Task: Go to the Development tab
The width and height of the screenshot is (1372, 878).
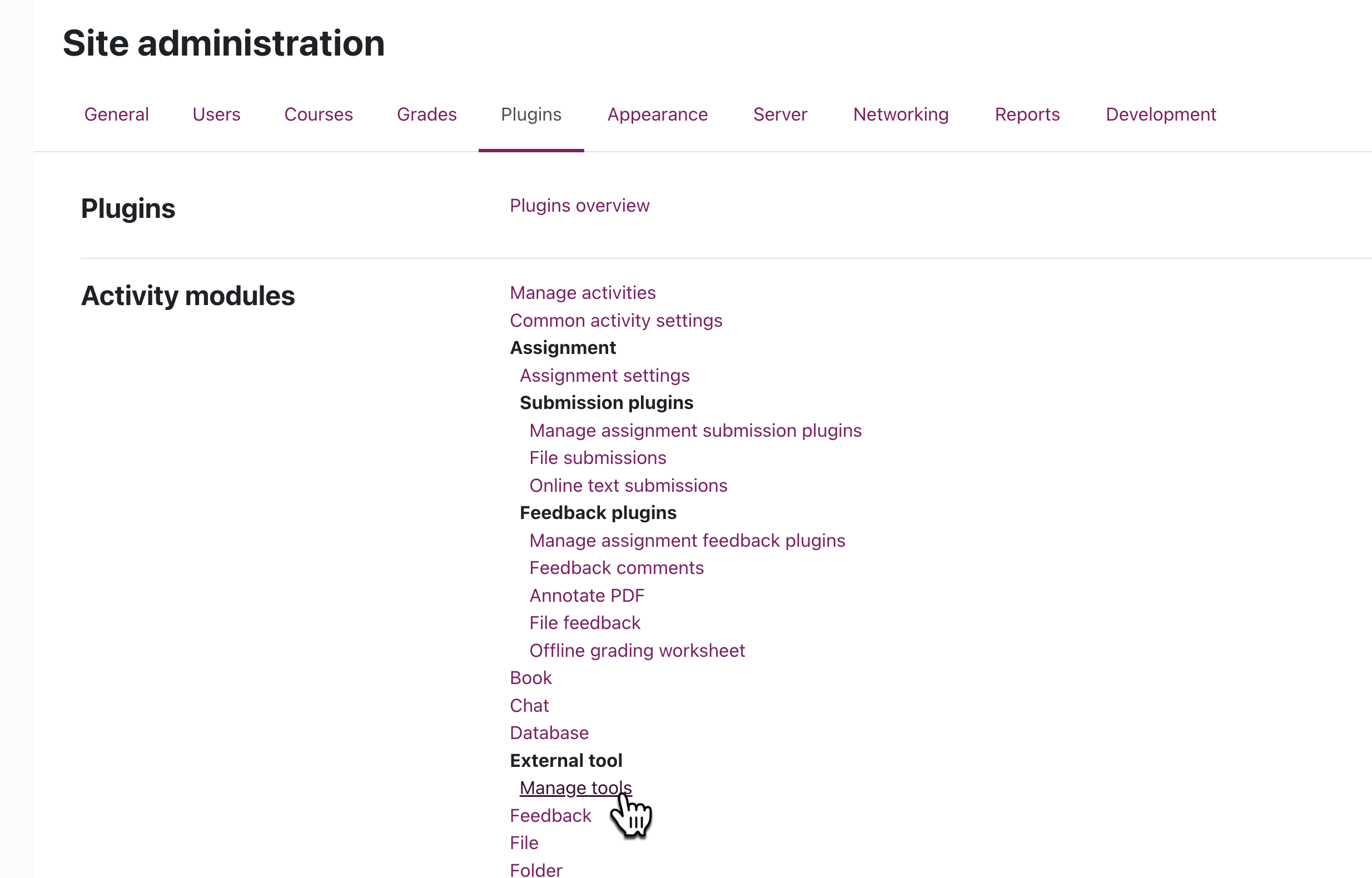Action: coord(1160,114)
